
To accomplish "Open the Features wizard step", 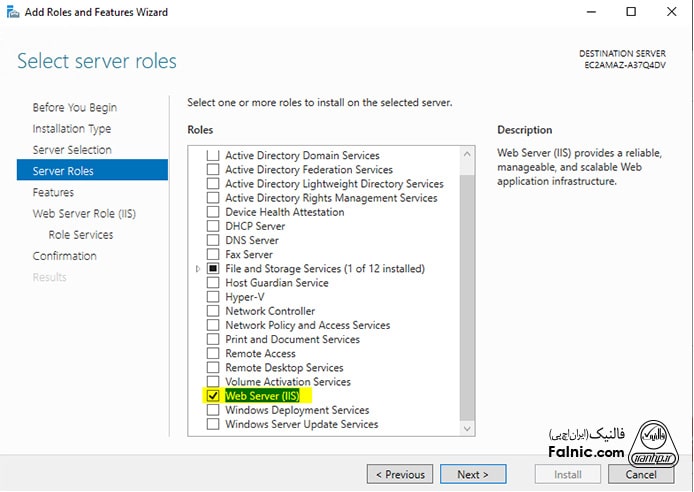I will tap(53, 192).
